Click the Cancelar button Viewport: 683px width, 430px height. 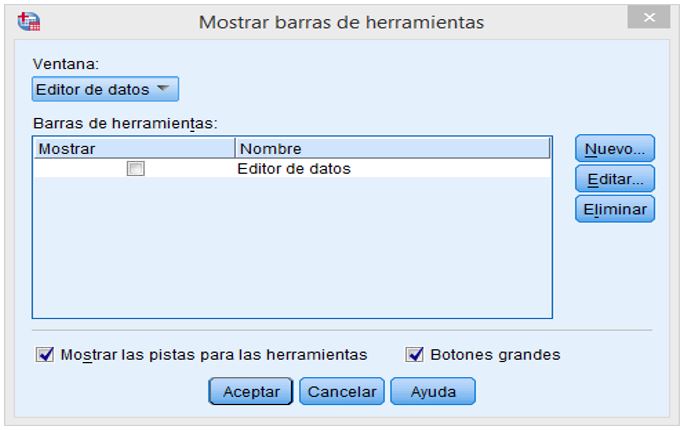coord(342,391)
